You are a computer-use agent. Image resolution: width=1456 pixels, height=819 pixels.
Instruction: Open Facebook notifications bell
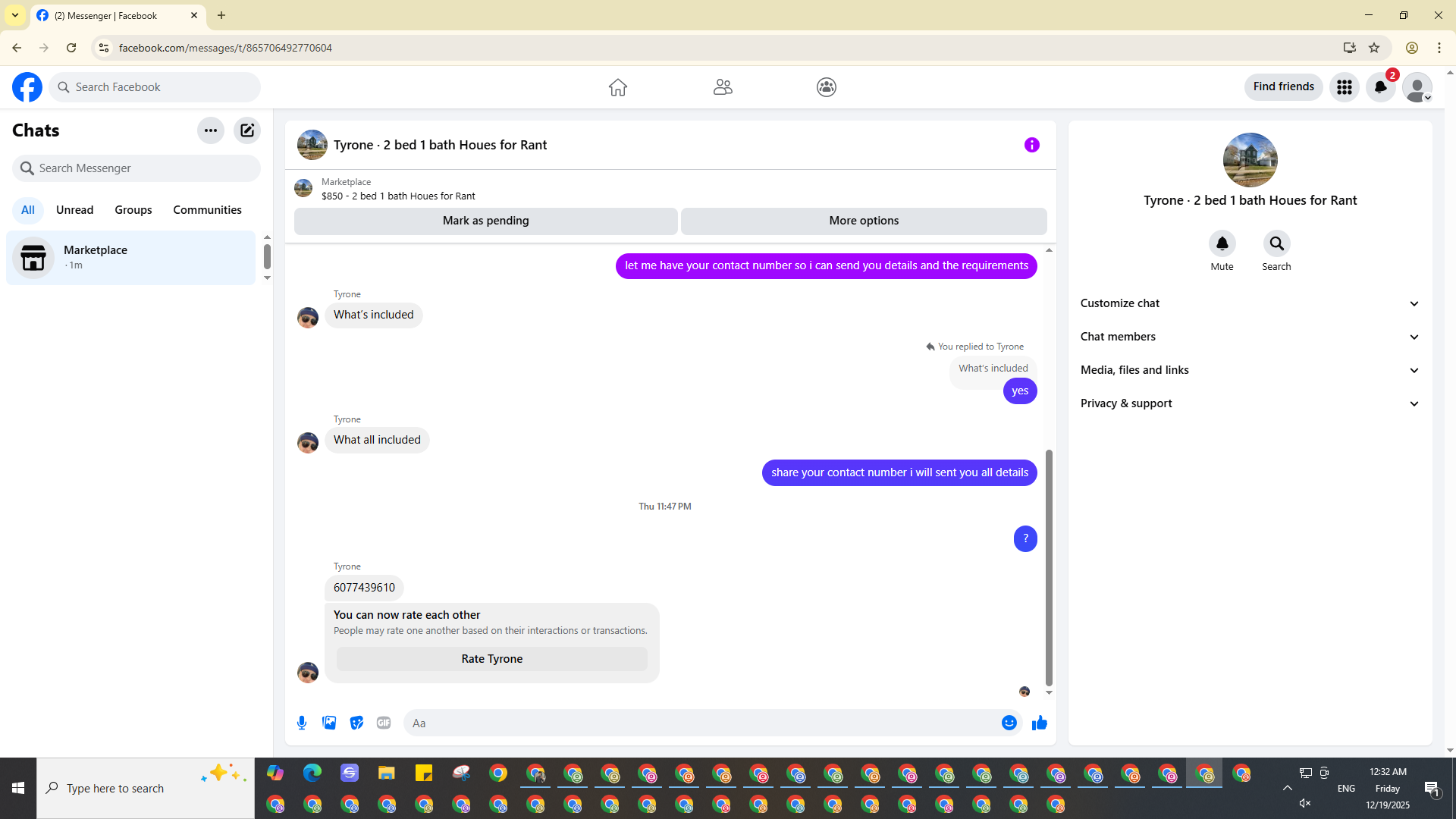(x=1380, y=87)
